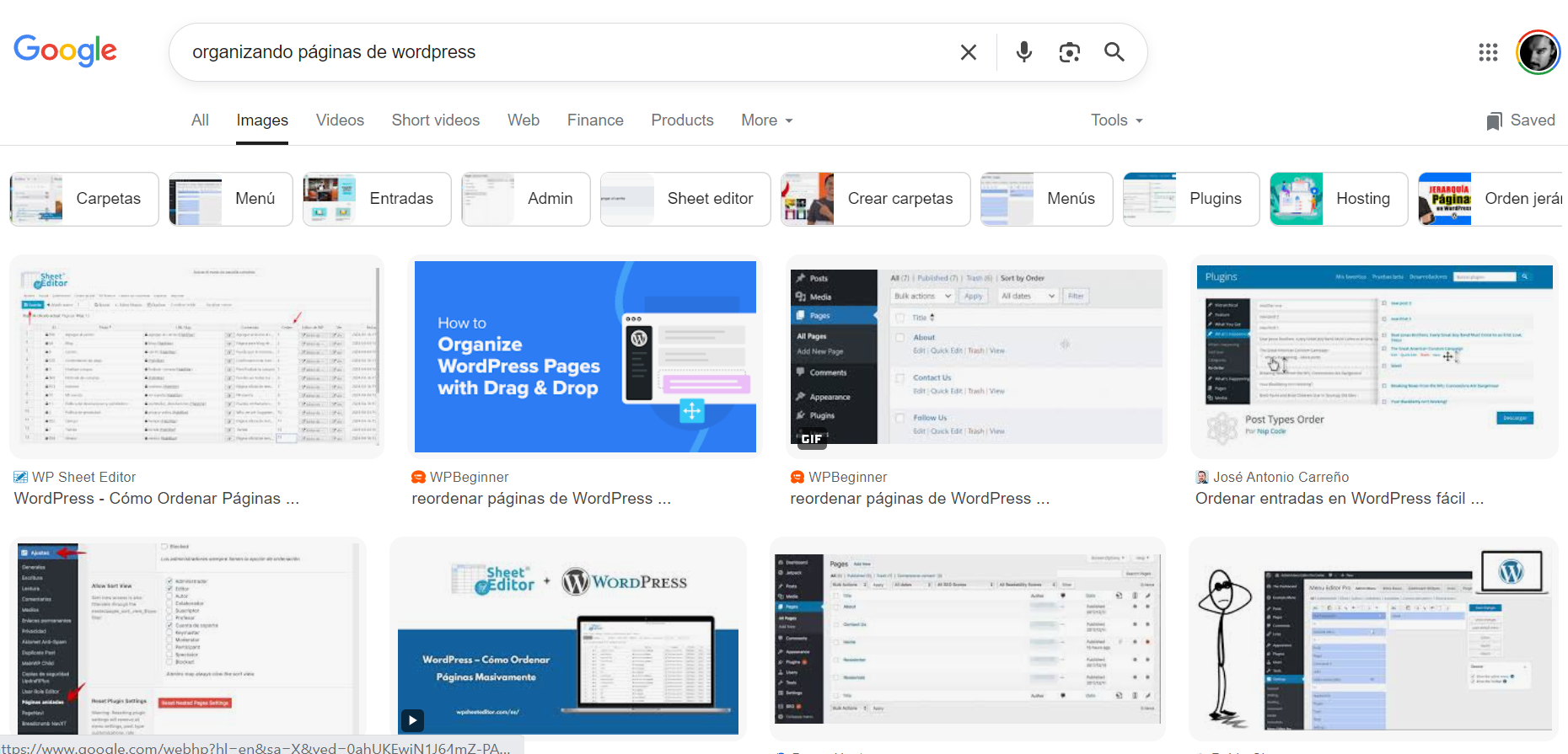
Task: Filter images by Entradas chip
Action: pyautogui.click(x=377, y=199)
